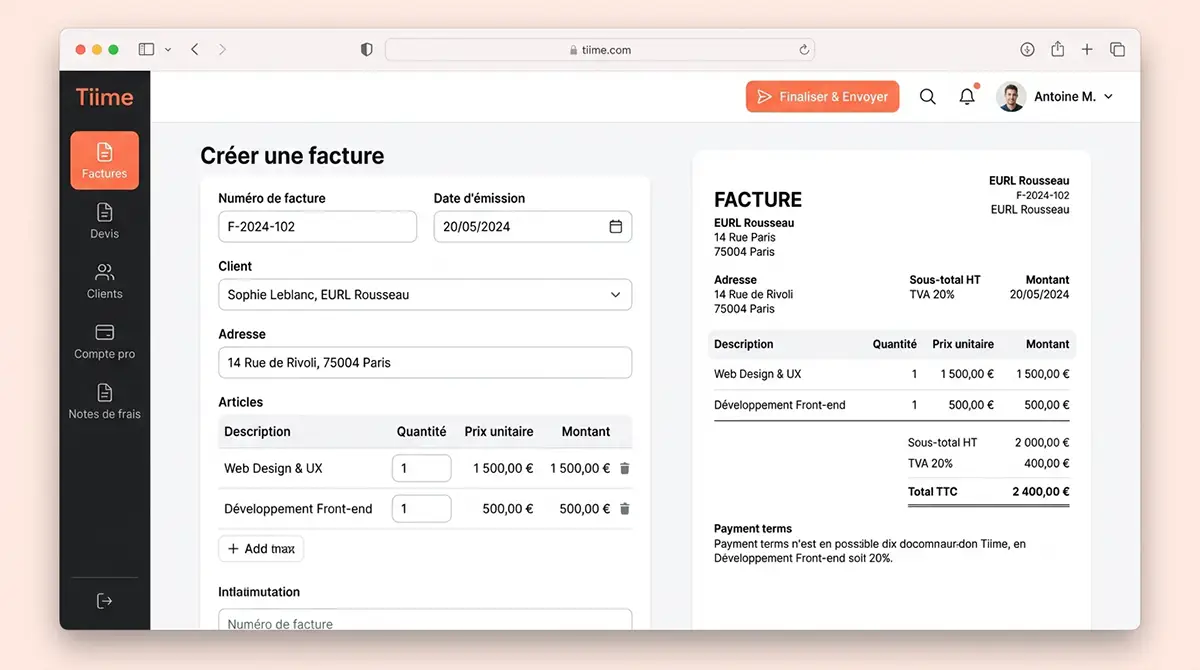Open a new browser tab
1200x670 pixels.
click(1087, 49)
